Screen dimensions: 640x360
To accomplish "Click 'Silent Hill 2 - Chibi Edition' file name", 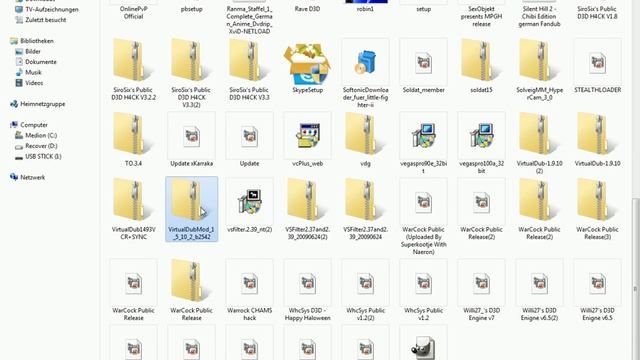I will [539, 16].
